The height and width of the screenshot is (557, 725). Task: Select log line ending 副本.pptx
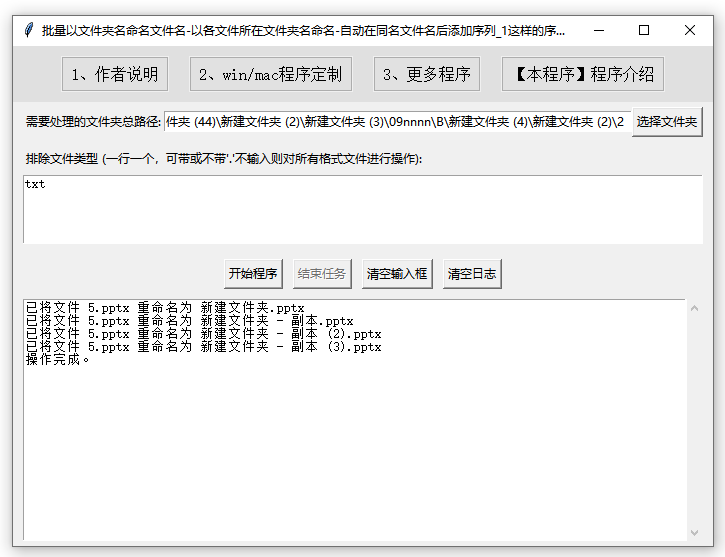[190, 321]
